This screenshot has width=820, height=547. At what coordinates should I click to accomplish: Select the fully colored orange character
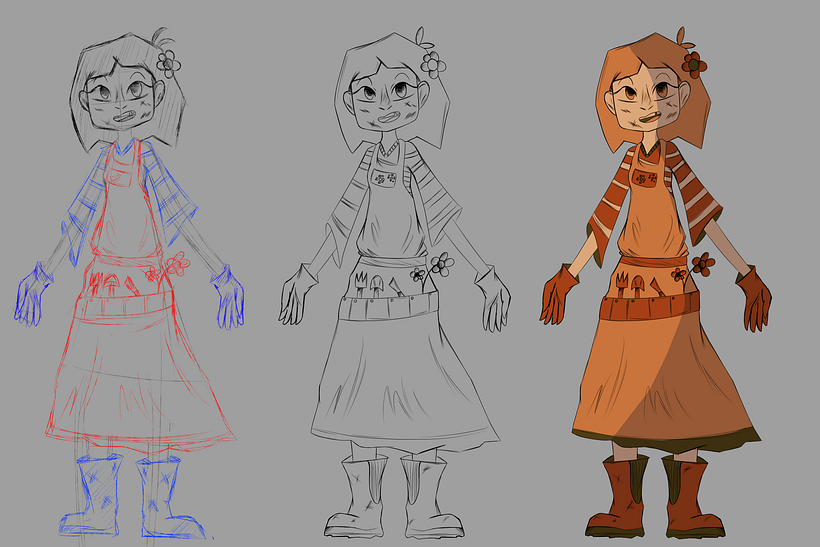[656, 283]
